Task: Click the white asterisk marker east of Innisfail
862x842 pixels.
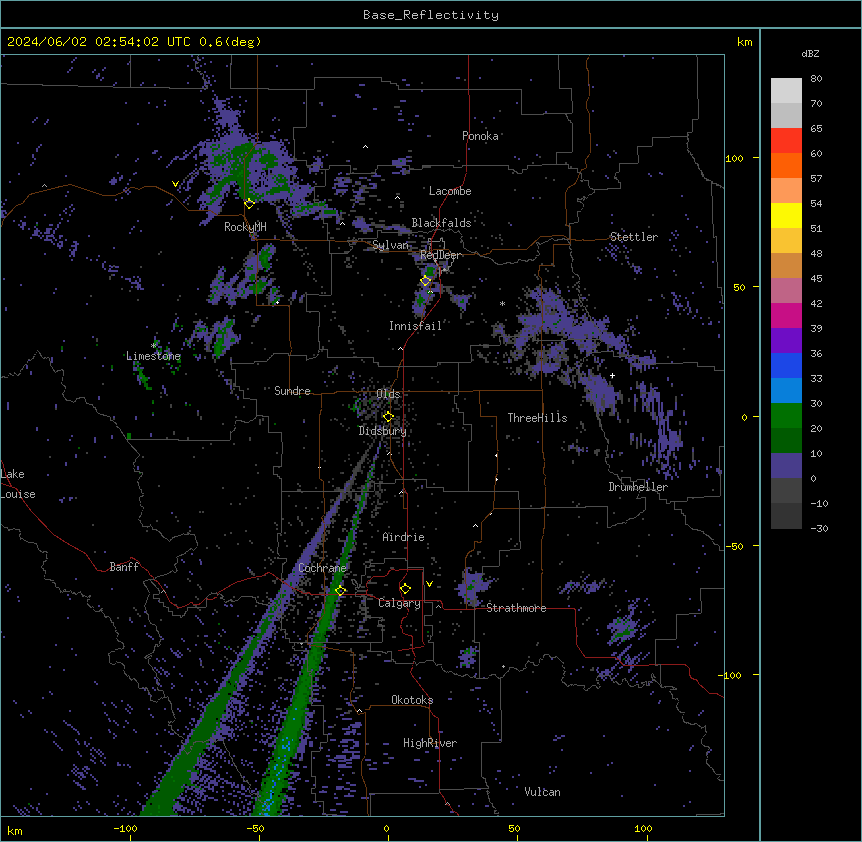Action: coord(502,303)
